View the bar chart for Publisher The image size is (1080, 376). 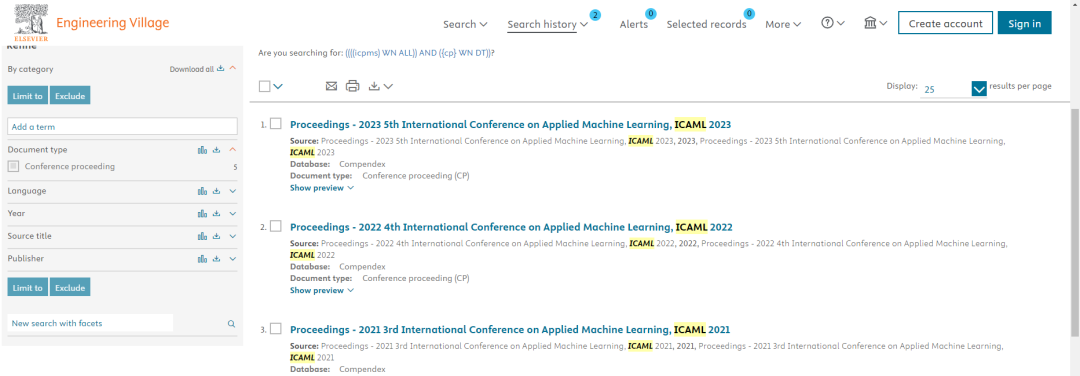pos(202,258)
